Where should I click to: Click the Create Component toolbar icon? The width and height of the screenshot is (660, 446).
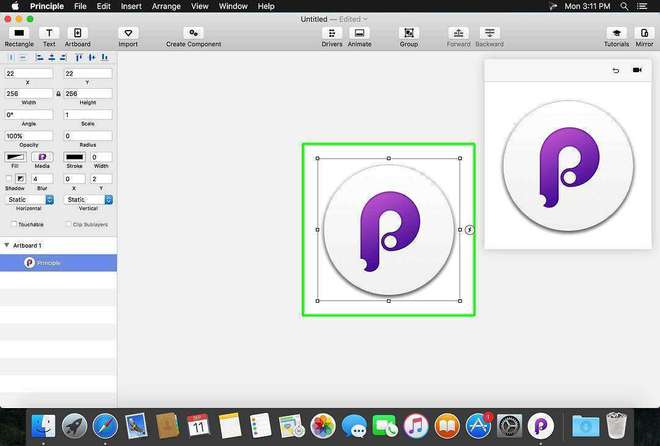pyautogui.click(x=193, y=33)
